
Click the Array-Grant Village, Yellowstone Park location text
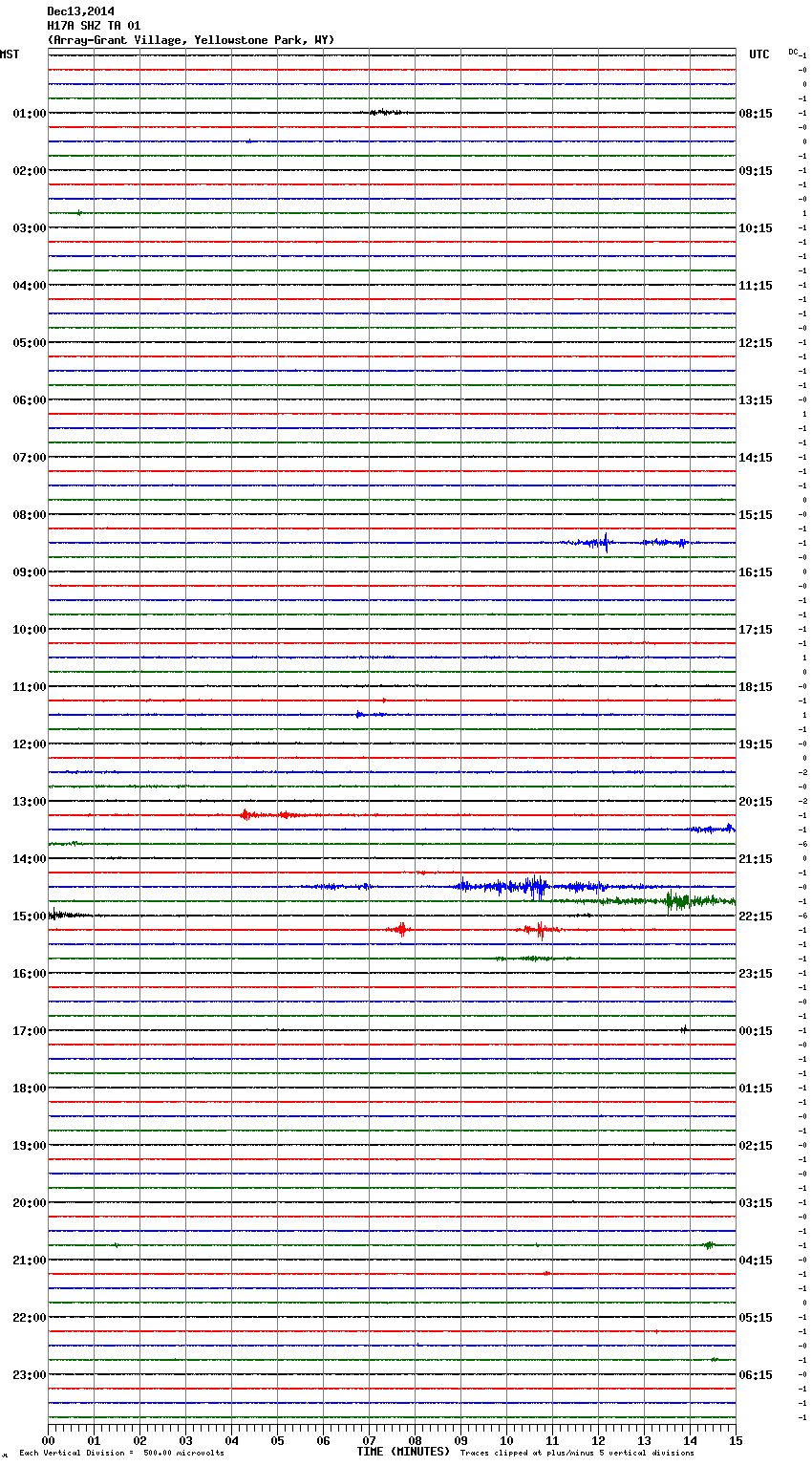[x=191, y=40]
